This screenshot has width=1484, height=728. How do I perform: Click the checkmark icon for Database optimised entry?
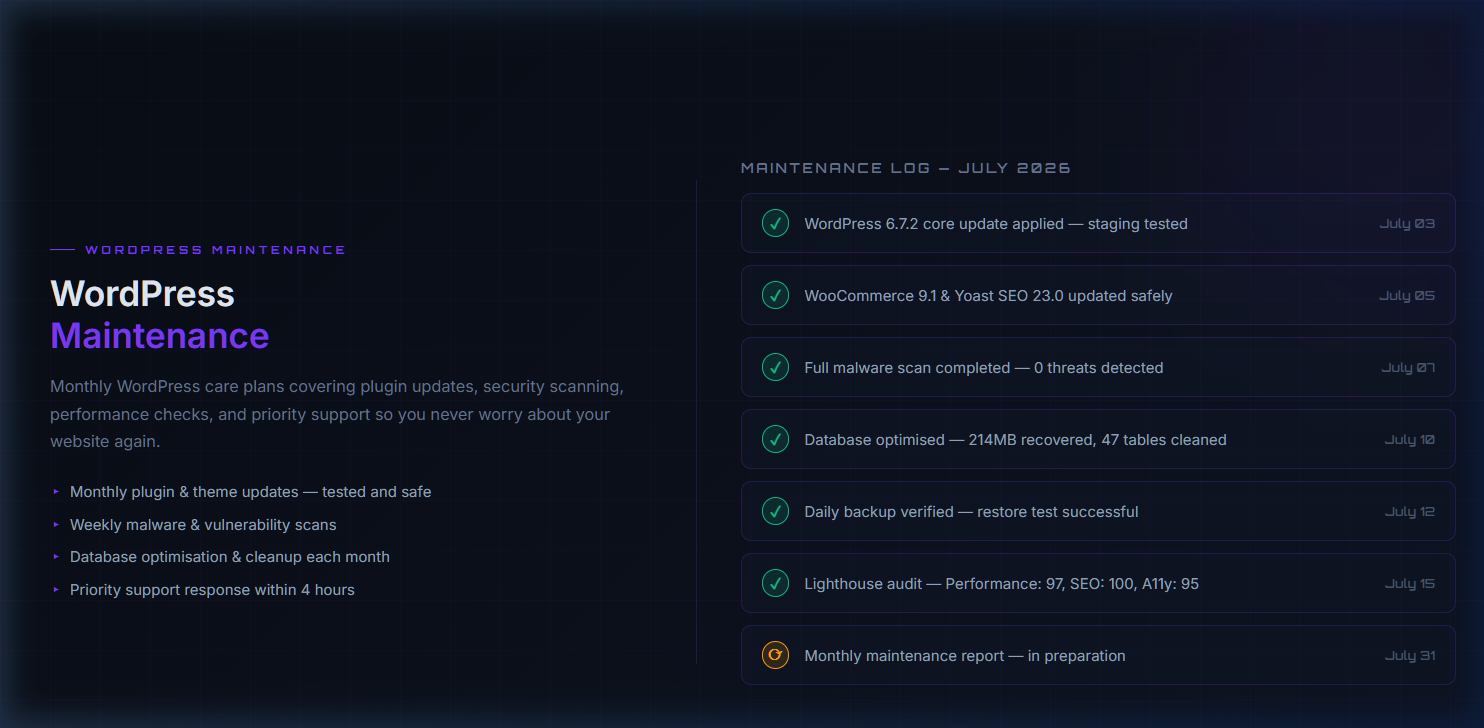(775, 439)
